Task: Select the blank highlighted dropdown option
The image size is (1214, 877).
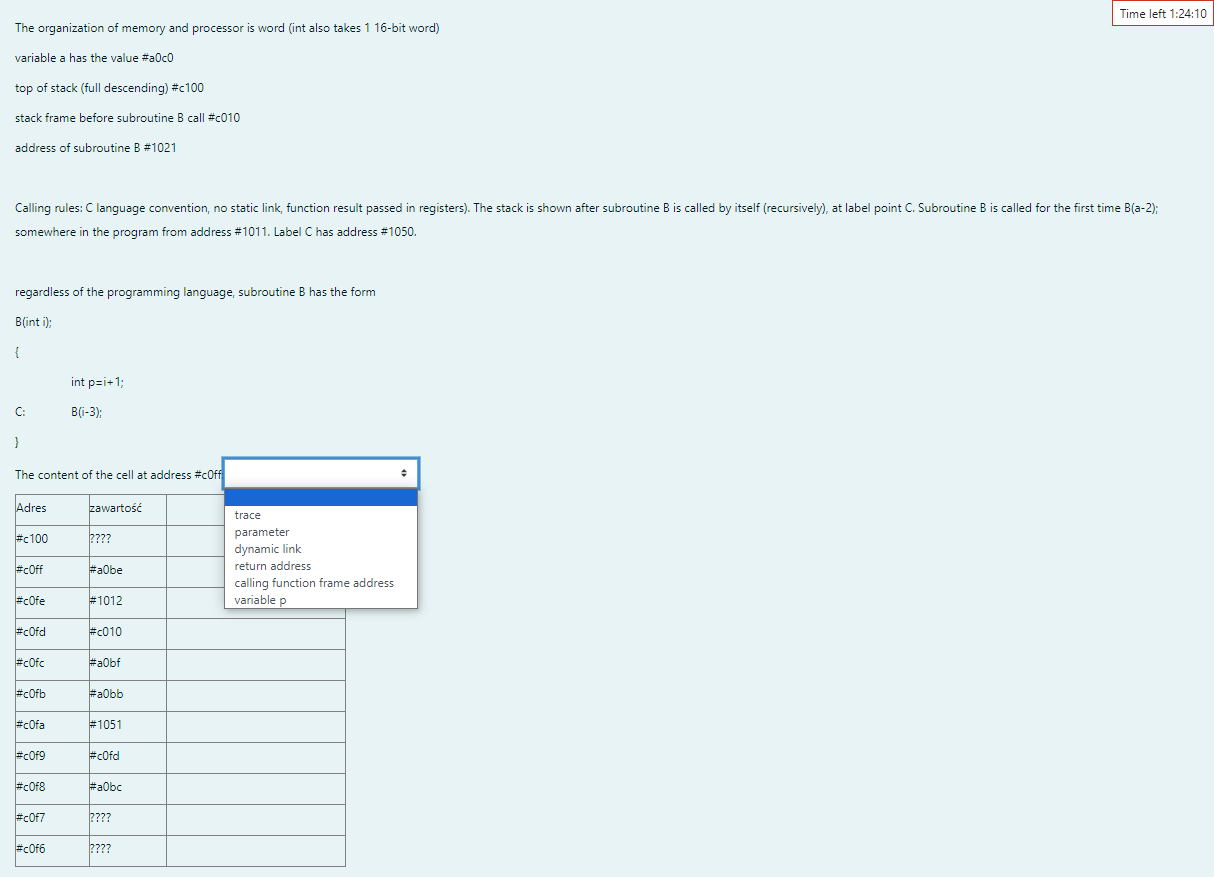Action: [x=321, y=498]
